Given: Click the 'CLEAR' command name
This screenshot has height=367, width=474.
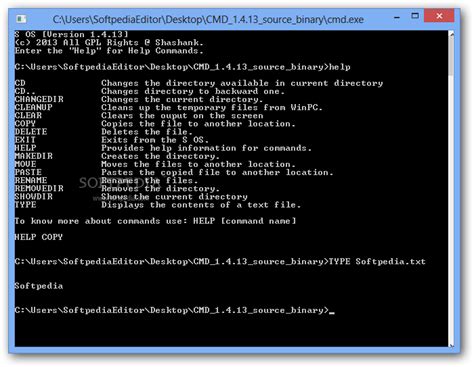Looking at the screenshot, I should pos(28,115).
